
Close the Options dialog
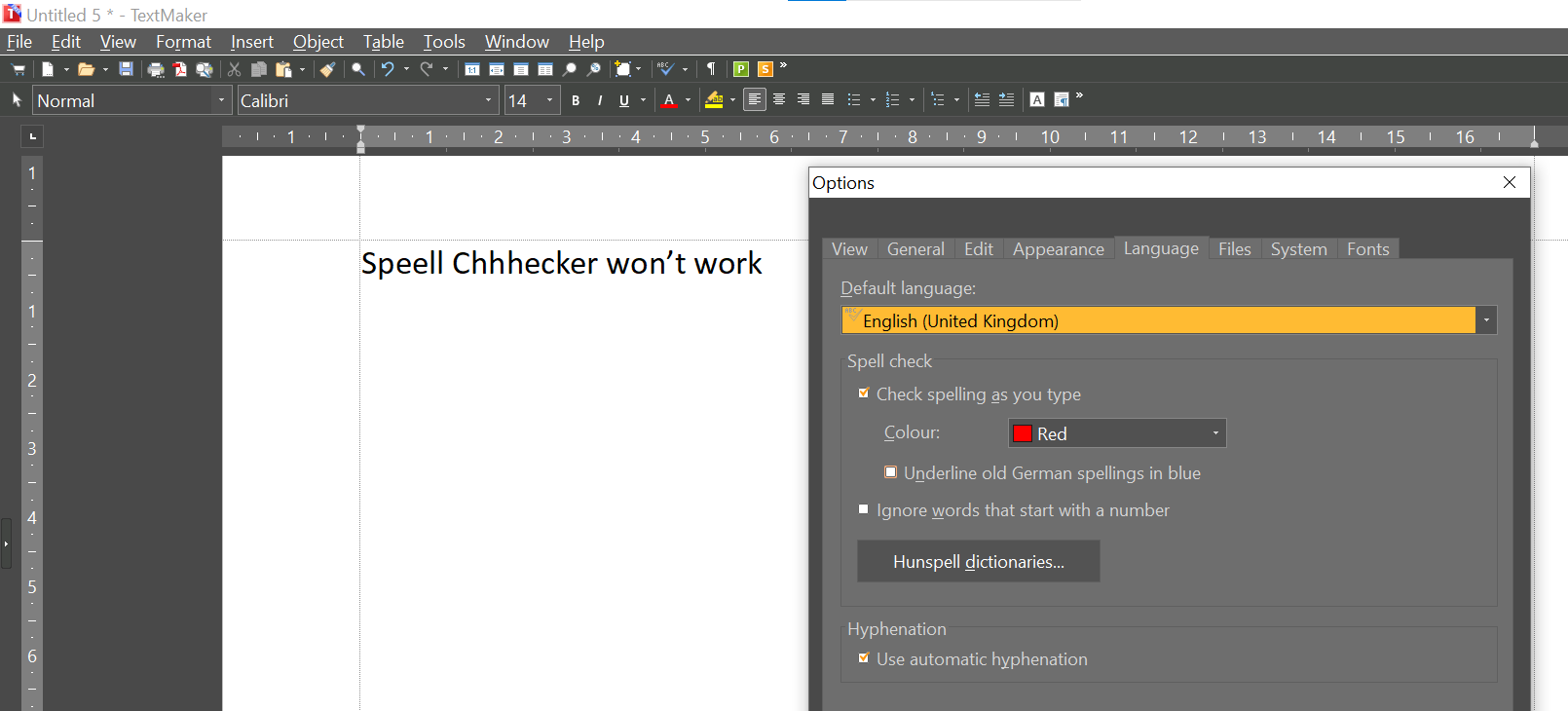pyautogui.click(x=1509, y=182)
